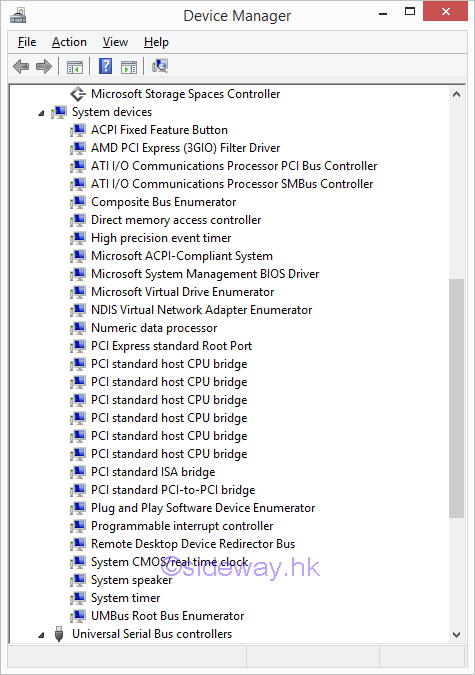Open the Help question mark toolbar icon
Viewport: 475px width, 675px height.
click(x=106, y=66)
